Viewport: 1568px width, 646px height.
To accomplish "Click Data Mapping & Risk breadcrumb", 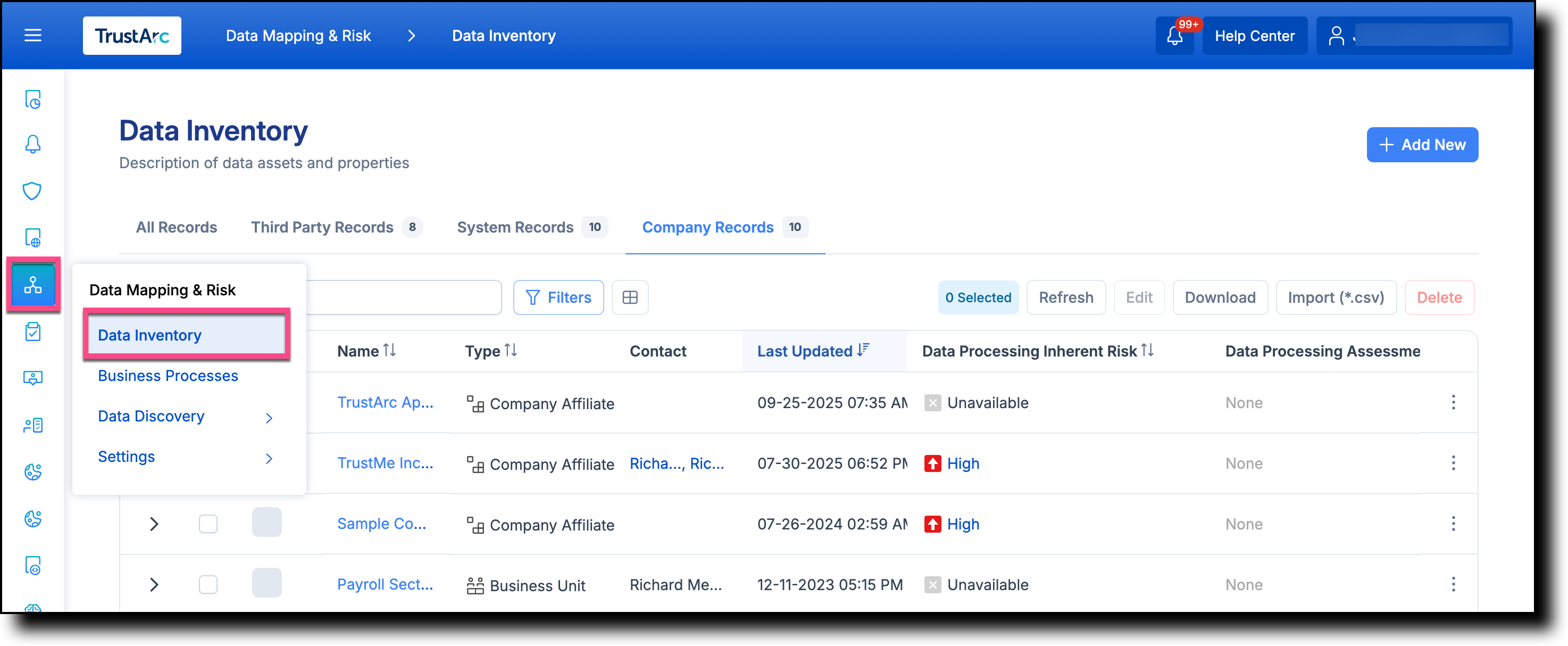I will [298, 36].
